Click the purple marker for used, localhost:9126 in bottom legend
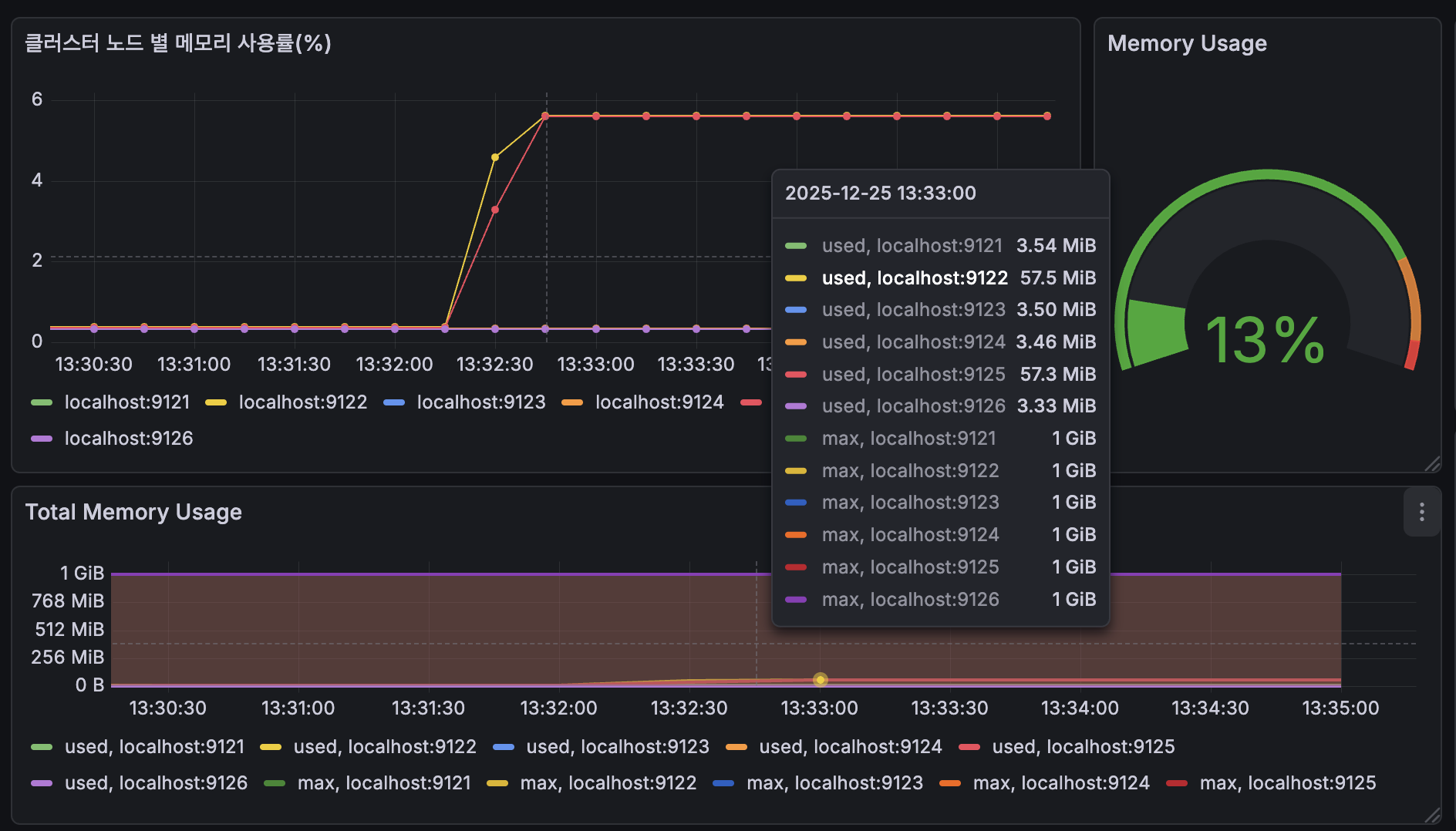The image size is (1456, 831). [x=42, y=783]
